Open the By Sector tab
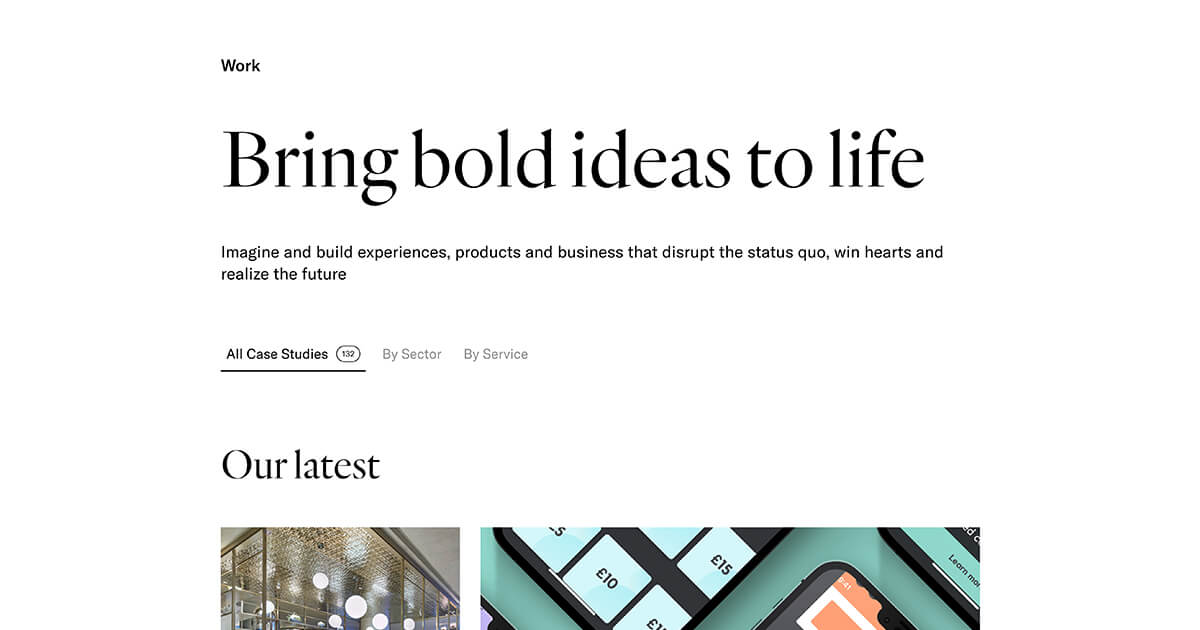The width and height of the screenshot is (1200, 630). pos(412,354)
